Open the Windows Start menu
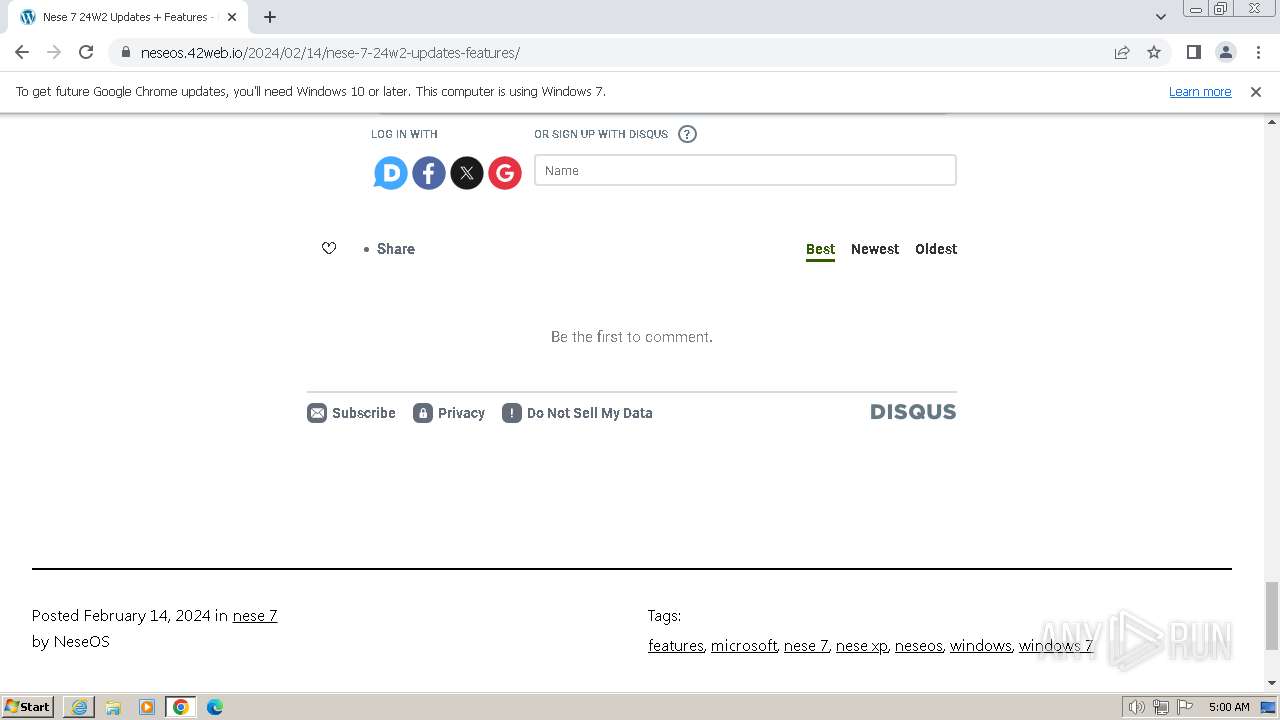Viewport: 1280px width, 720px height. 28,706
